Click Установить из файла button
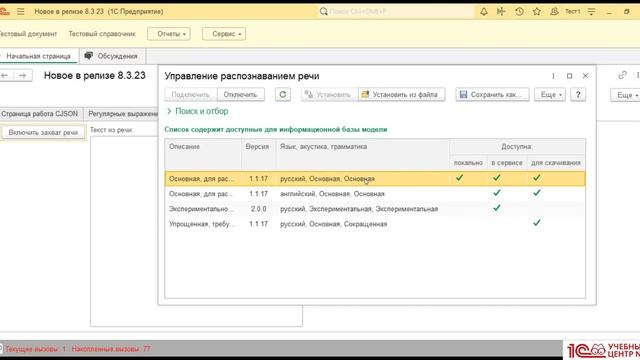This screenshot has height=360, width=640. tap(401, 95)
